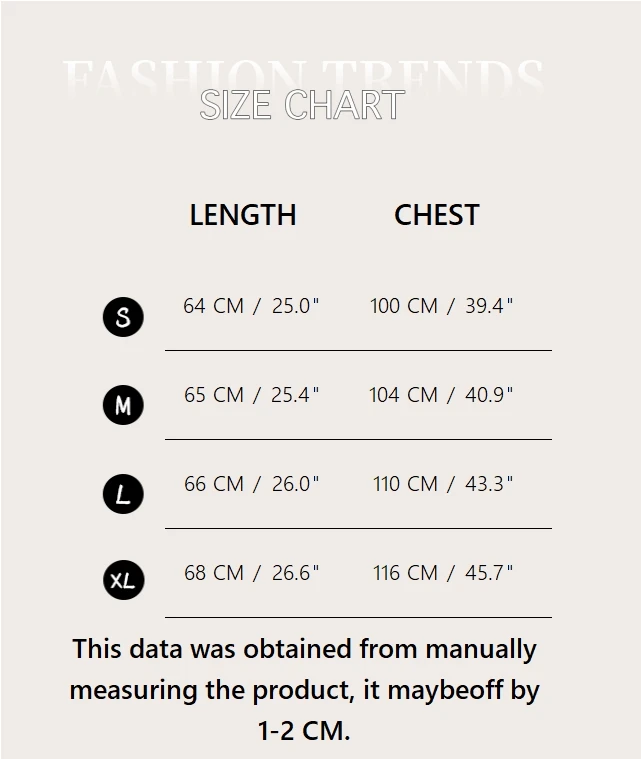Image resolution: width=641 pixels, height=759 pixels.
Task: Pick the XL size badge icon
Action: point(123,580)
